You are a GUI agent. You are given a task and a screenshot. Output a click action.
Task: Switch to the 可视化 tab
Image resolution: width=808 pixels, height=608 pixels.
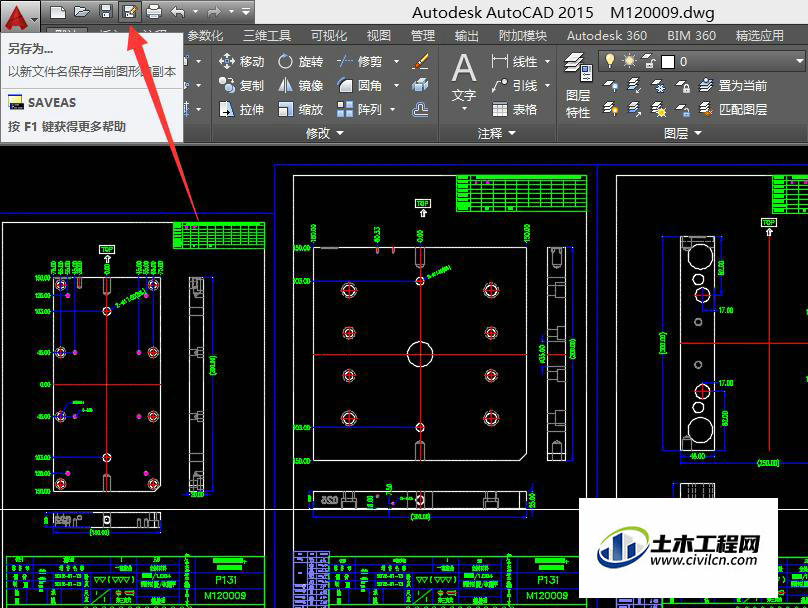click(x=329, y=36)
